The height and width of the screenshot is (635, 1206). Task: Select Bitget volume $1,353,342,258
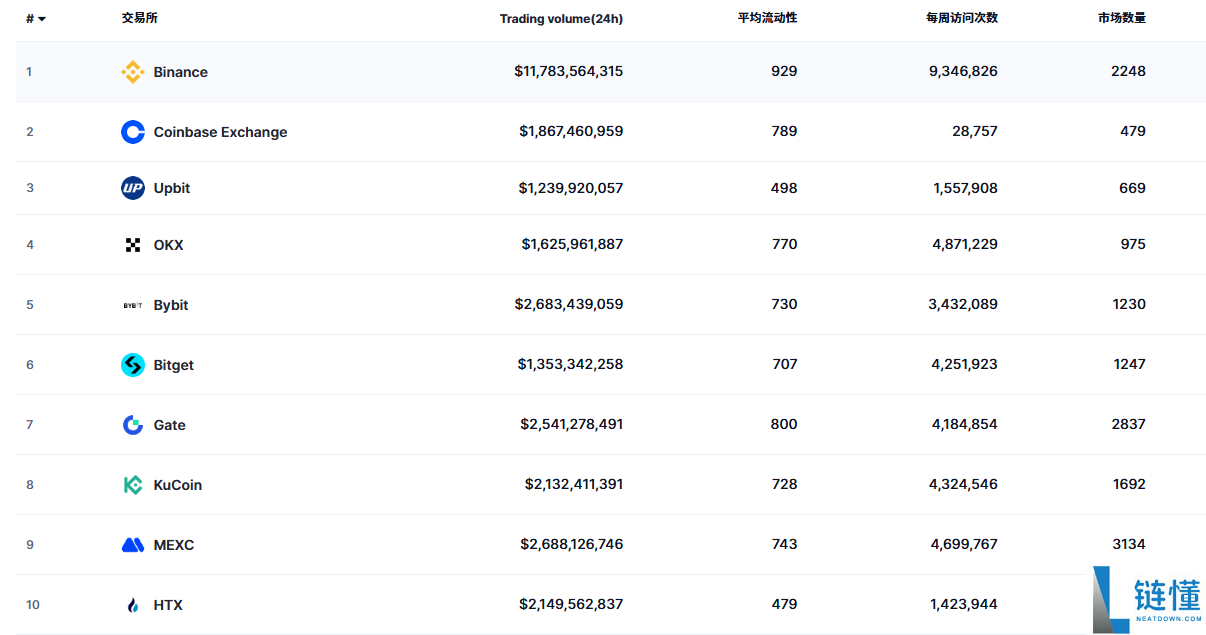(570, 364)
